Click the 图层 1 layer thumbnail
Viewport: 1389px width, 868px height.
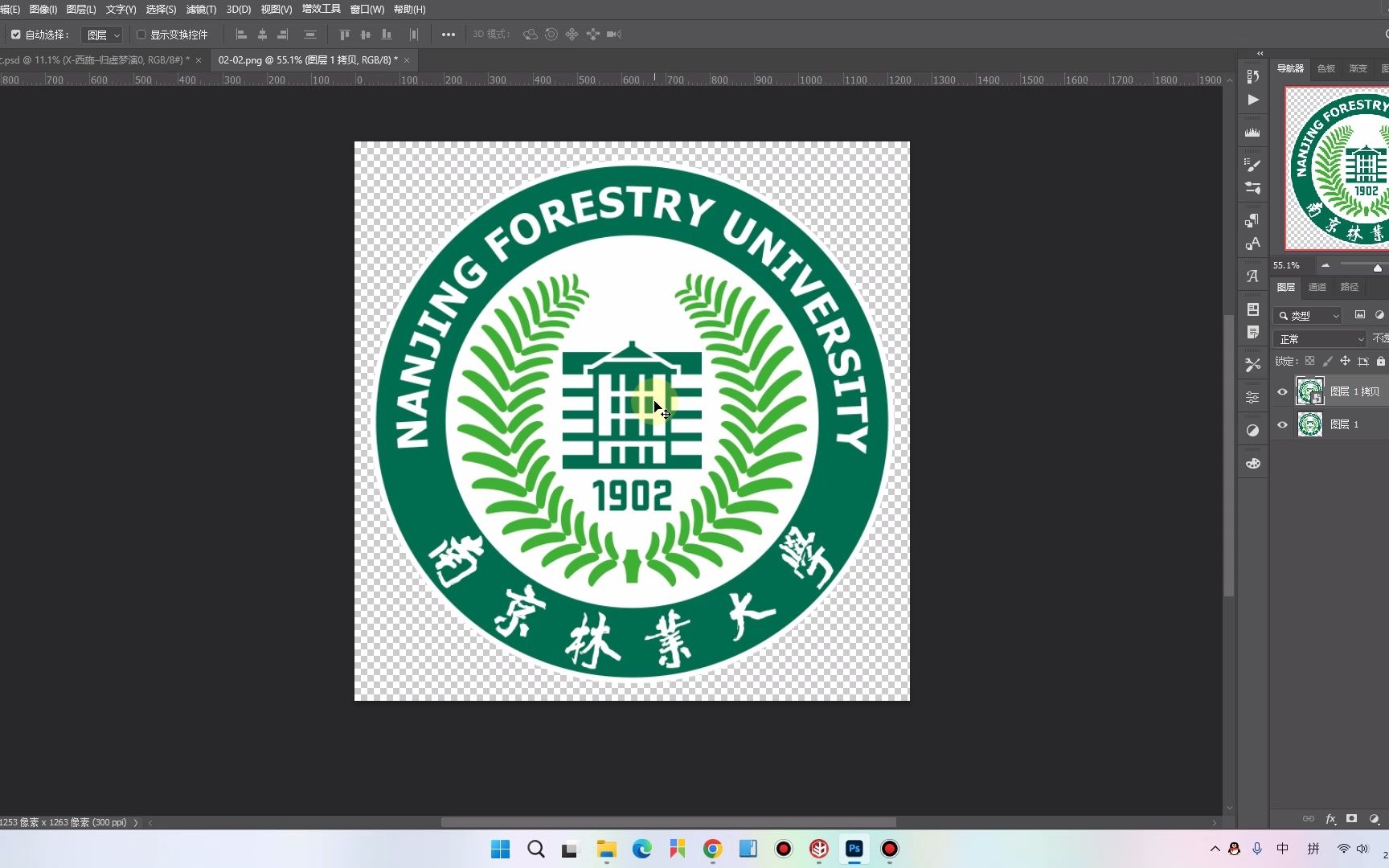1309,424
